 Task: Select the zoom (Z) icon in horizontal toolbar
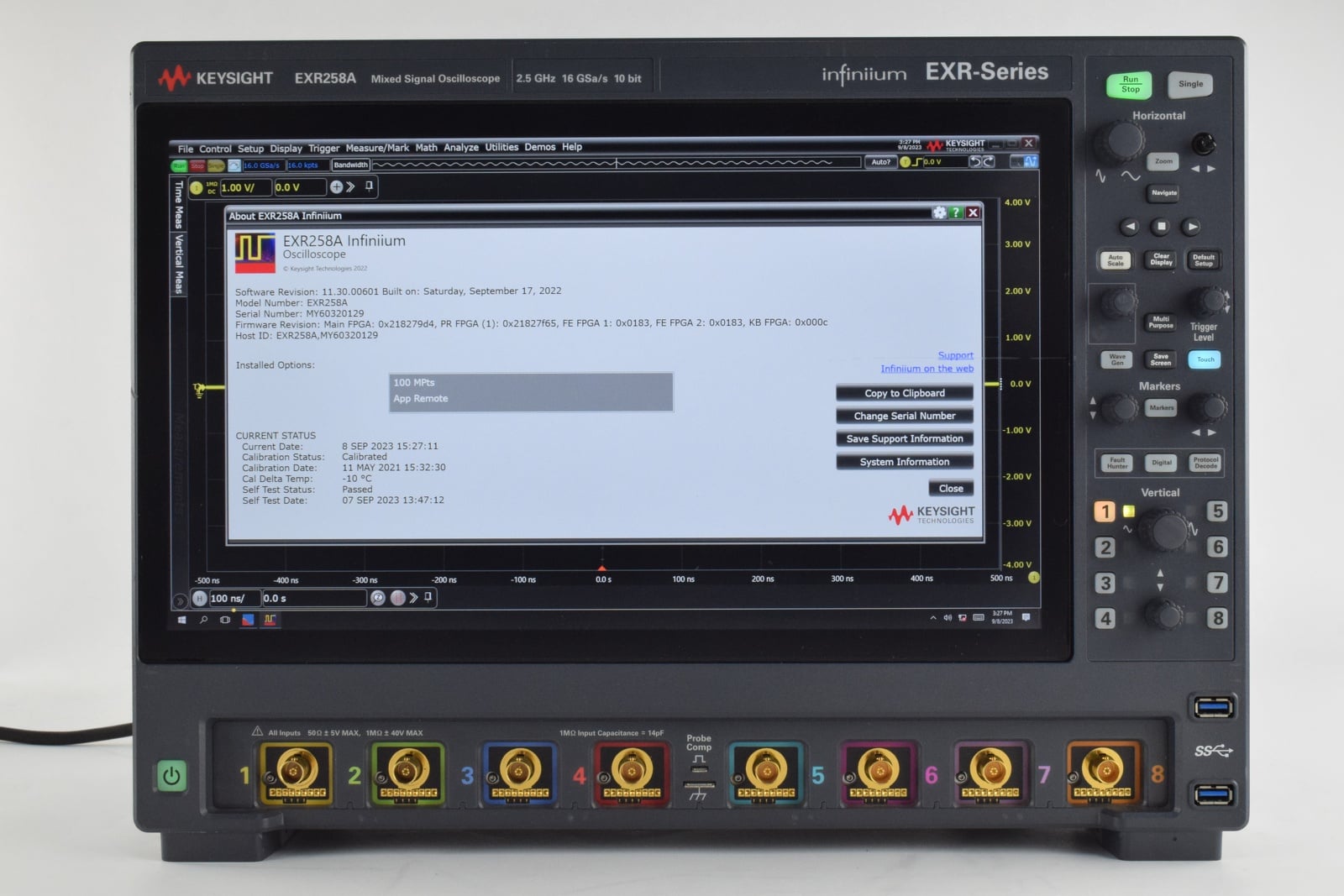[378, 599]
